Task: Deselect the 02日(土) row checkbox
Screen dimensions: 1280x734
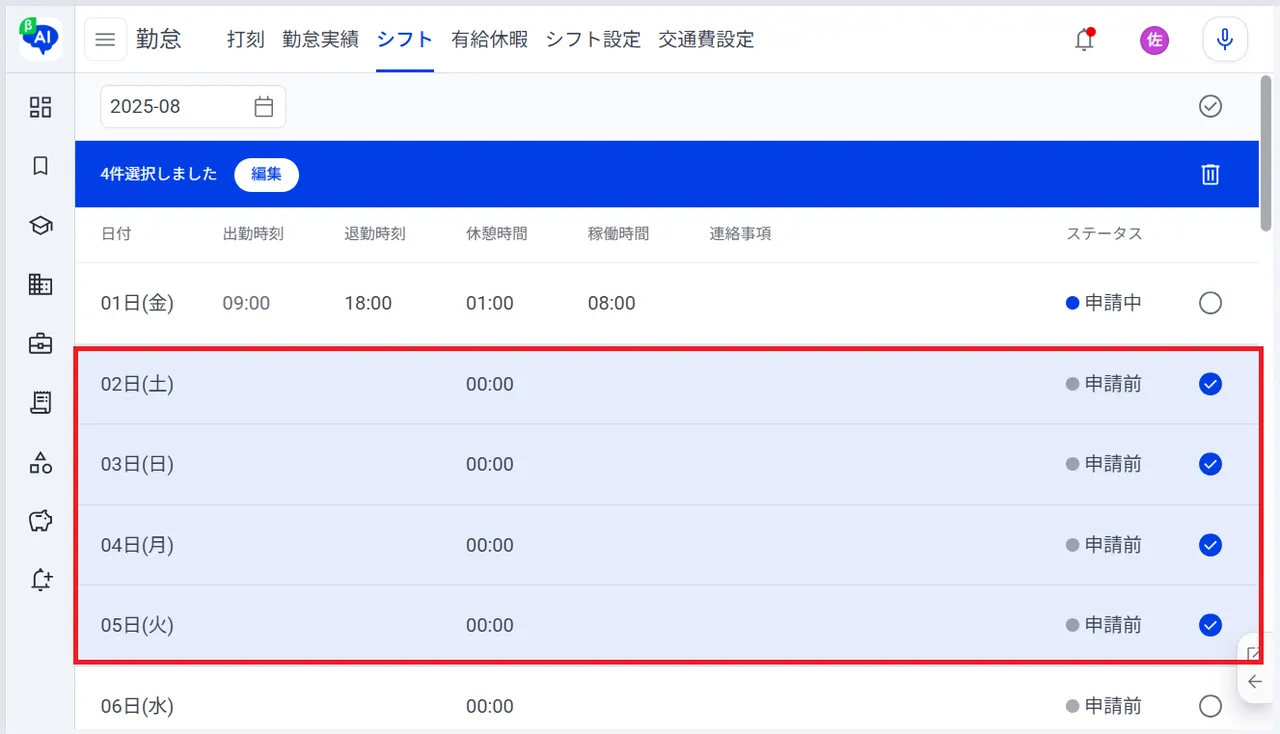Action: (1210, 384)
